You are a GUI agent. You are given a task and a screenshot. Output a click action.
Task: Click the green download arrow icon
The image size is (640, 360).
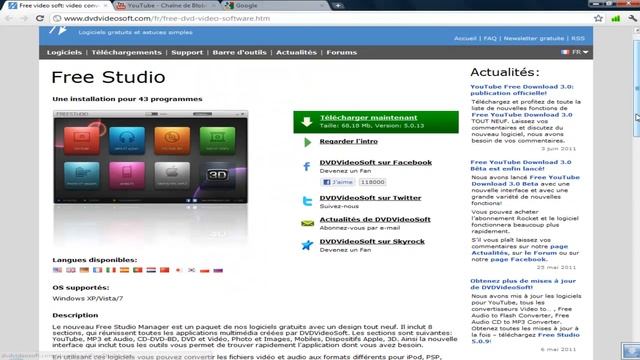(307, 122)
